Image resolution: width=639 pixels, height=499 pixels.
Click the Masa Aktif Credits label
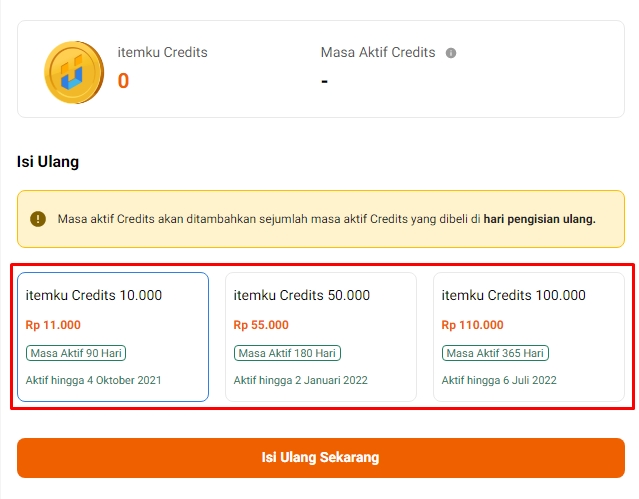(378, 52)
